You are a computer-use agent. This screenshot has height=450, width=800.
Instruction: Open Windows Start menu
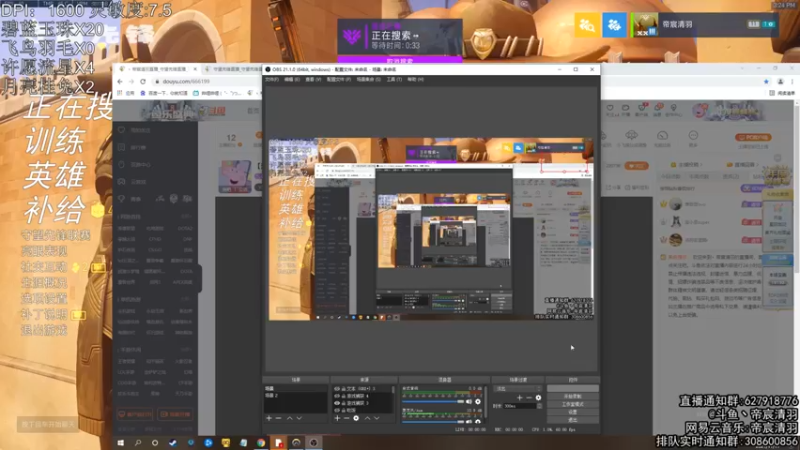(121, 443)
